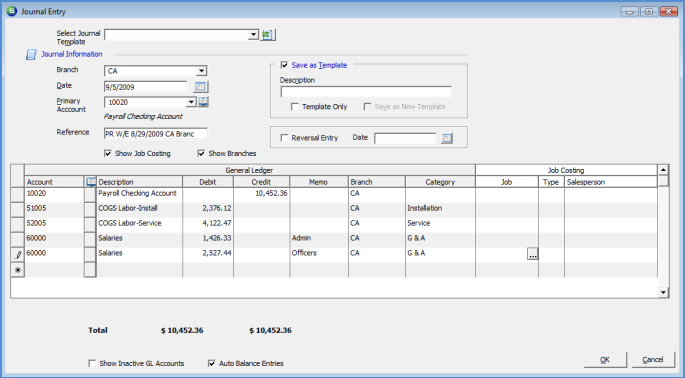Click the grid scrollbar down arrow
This screenshot has width=685, height=378.
[x=663, y=292]
